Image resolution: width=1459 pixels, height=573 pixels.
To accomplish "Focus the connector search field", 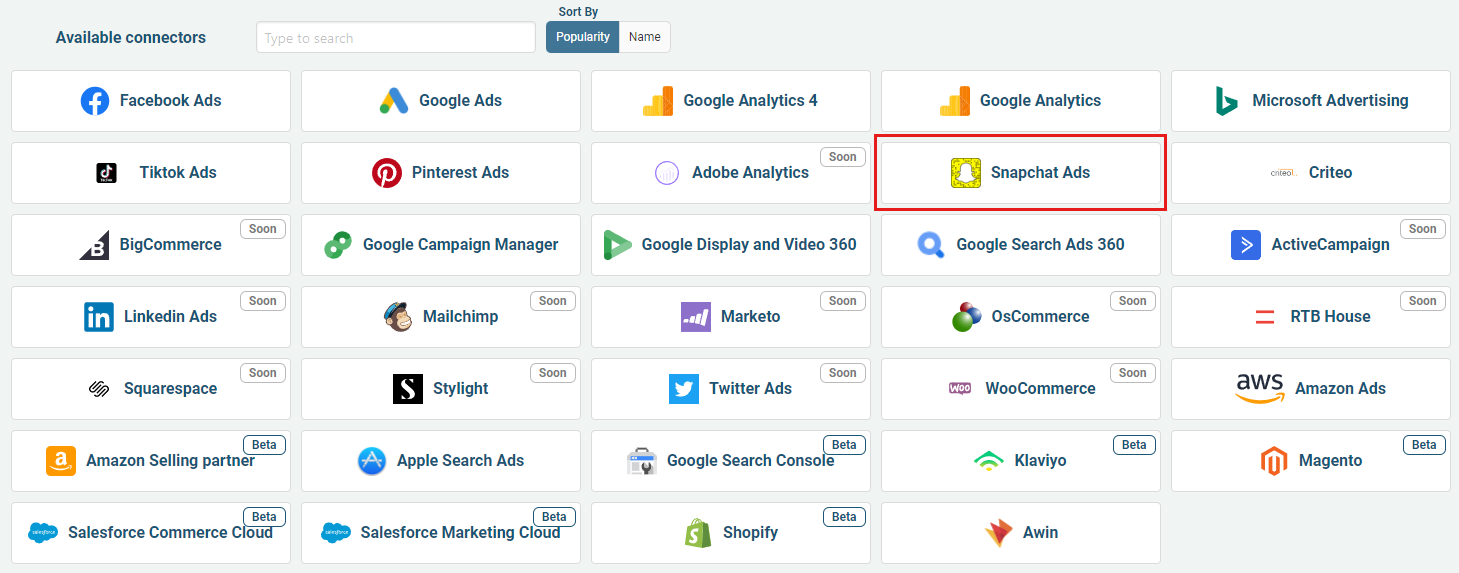I will click(396, 38).
